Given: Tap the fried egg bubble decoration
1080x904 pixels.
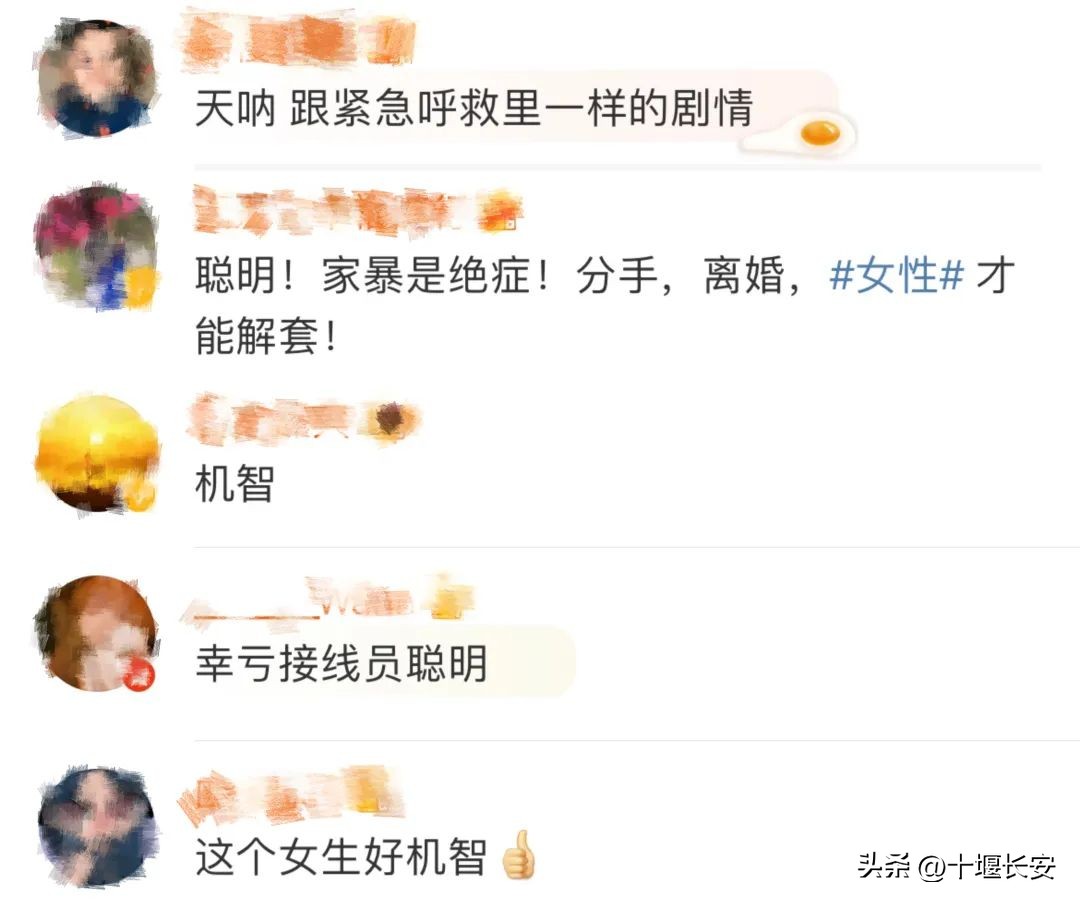Looking at the screenshot, I should coord(804,133).
